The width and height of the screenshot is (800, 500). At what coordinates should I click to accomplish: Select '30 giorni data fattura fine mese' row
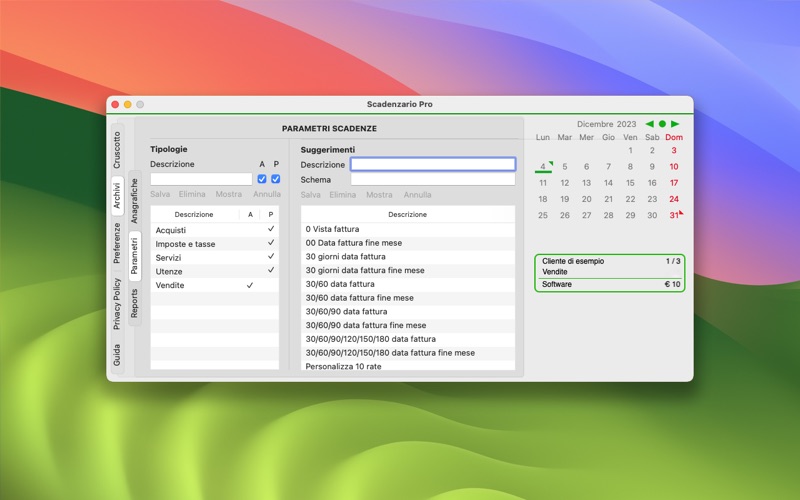408,270
